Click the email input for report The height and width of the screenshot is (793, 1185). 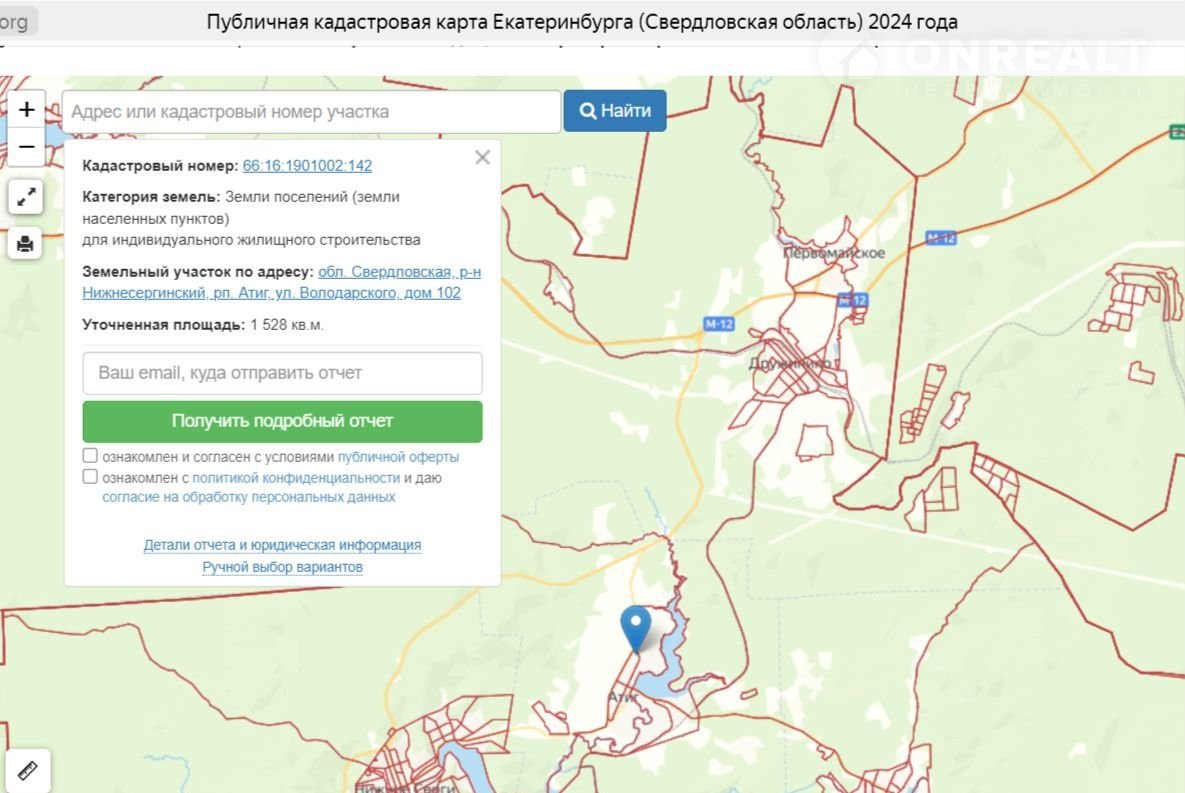[x=282, y=373]
